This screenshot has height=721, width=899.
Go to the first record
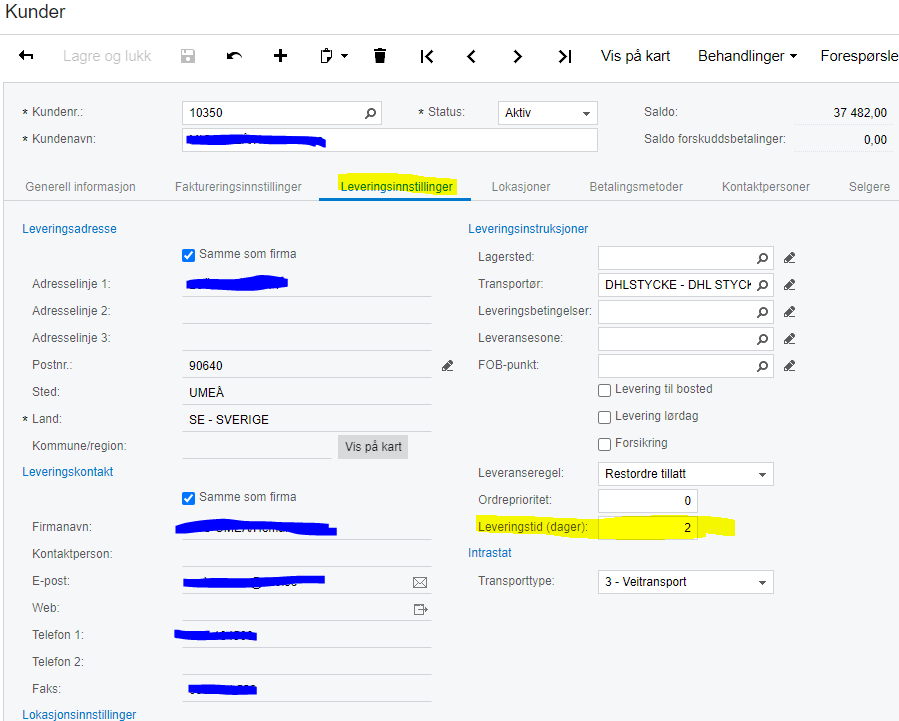click(427, 56)
